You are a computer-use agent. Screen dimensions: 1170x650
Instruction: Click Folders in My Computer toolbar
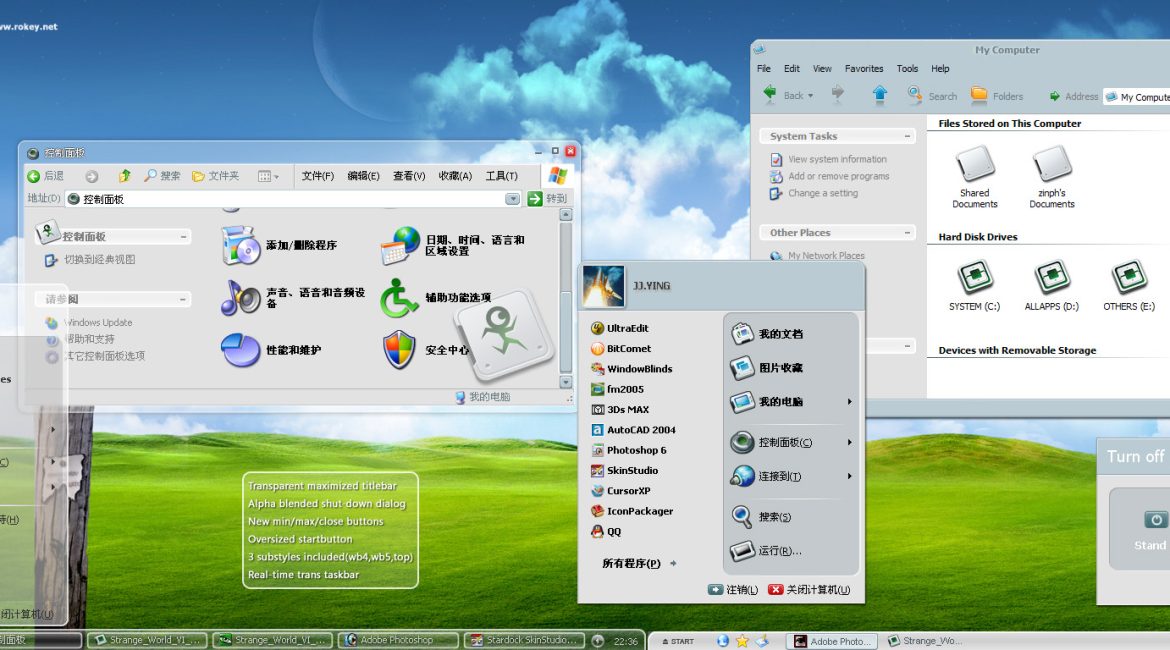[997, 96]
